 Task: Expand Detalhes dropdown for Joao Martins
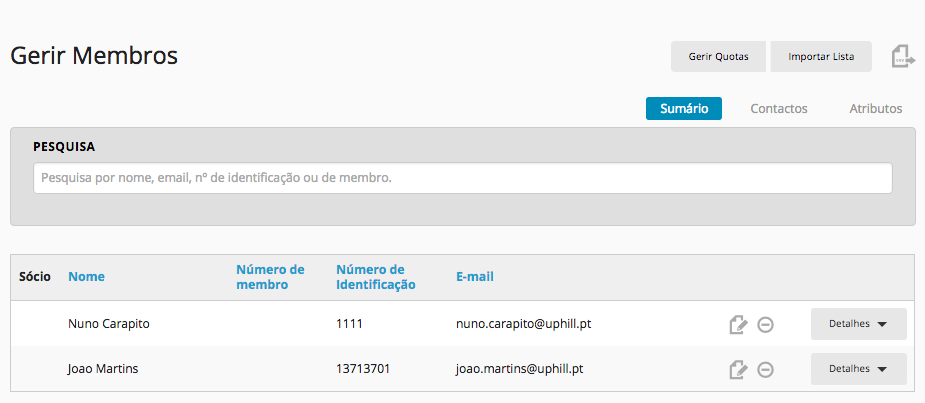click(858, 369)
